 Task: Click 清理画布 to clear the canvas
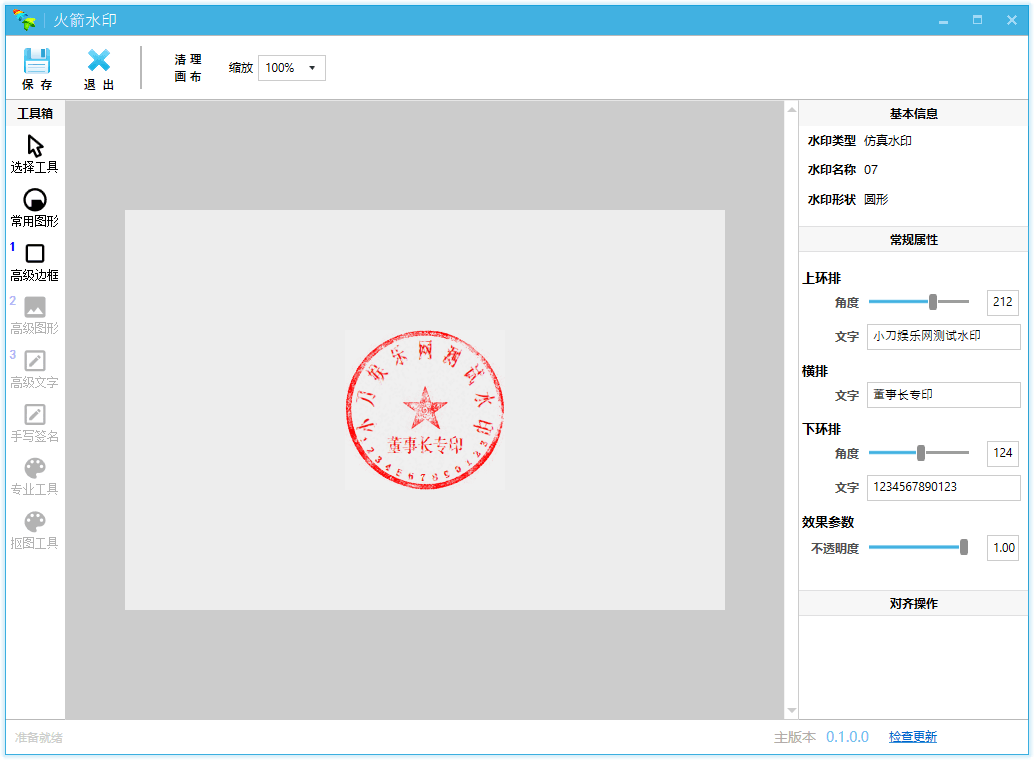188,68
